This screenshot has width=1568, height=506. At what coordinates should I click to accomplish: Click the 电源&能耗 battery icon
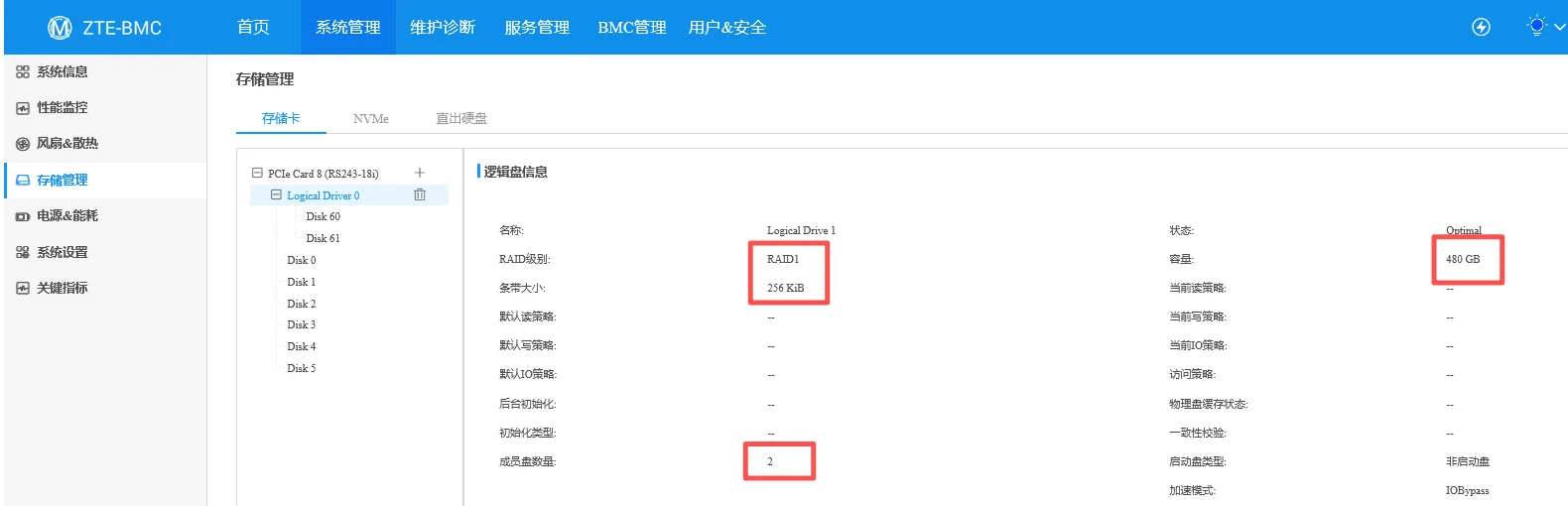coord(23,216)
